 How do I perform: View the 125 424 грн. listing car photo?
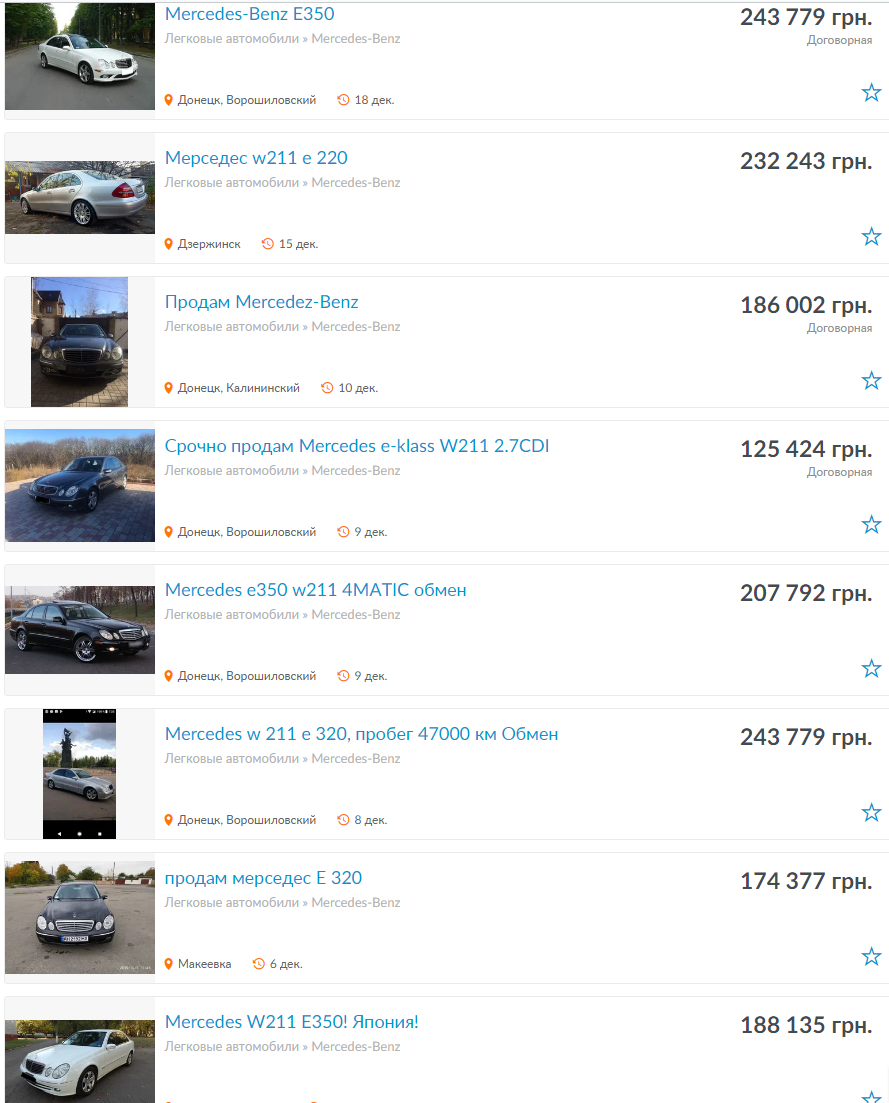pos(79,485)
